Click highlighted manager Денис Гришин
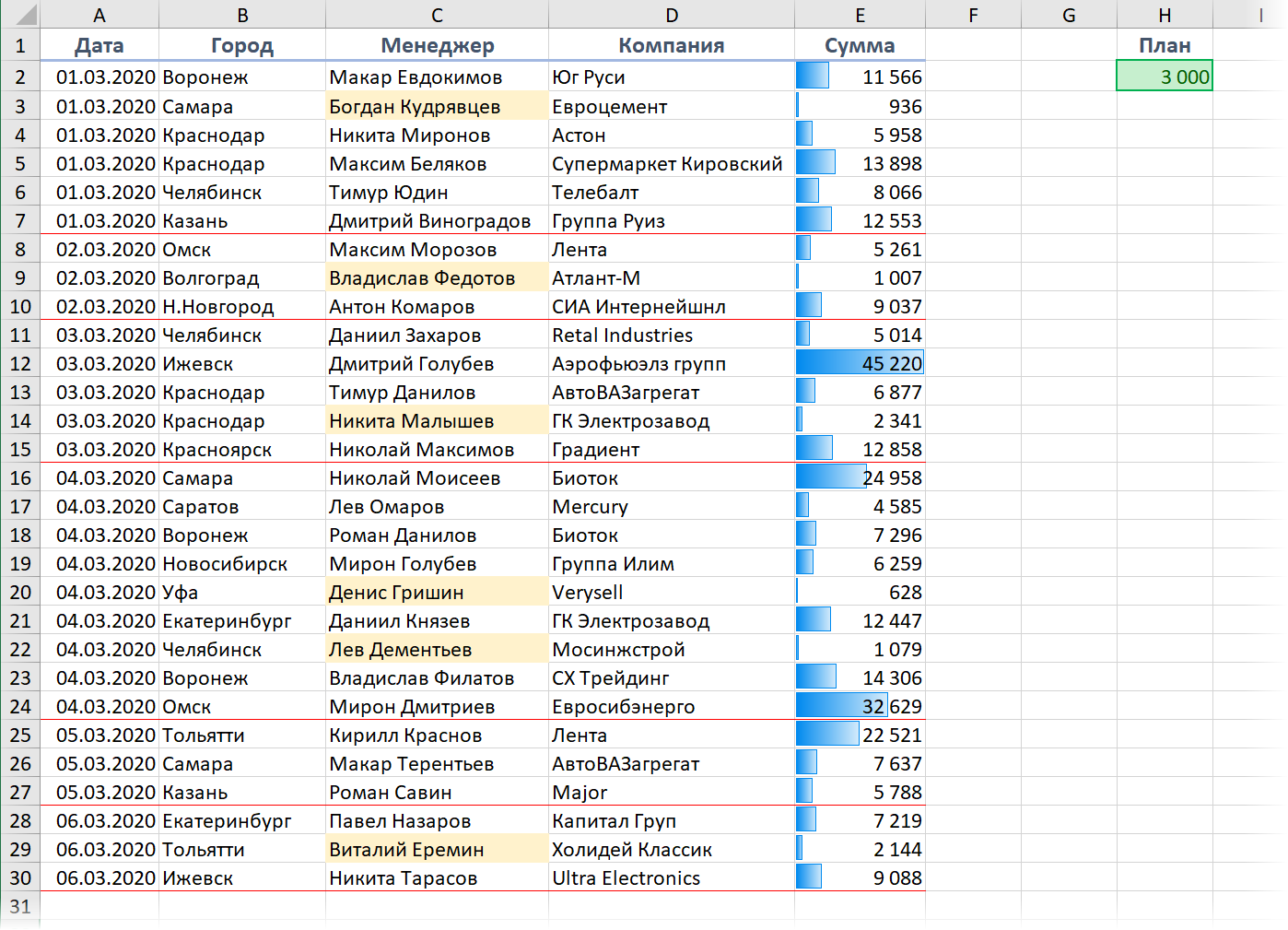Viewport: 1288px width, 930px height. 437,592
